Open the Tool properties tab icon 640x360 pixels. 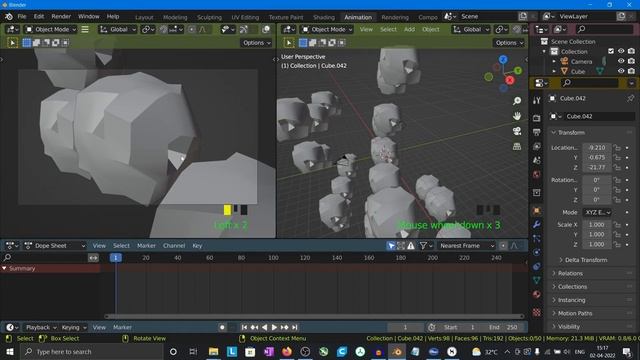pos(537,100)
